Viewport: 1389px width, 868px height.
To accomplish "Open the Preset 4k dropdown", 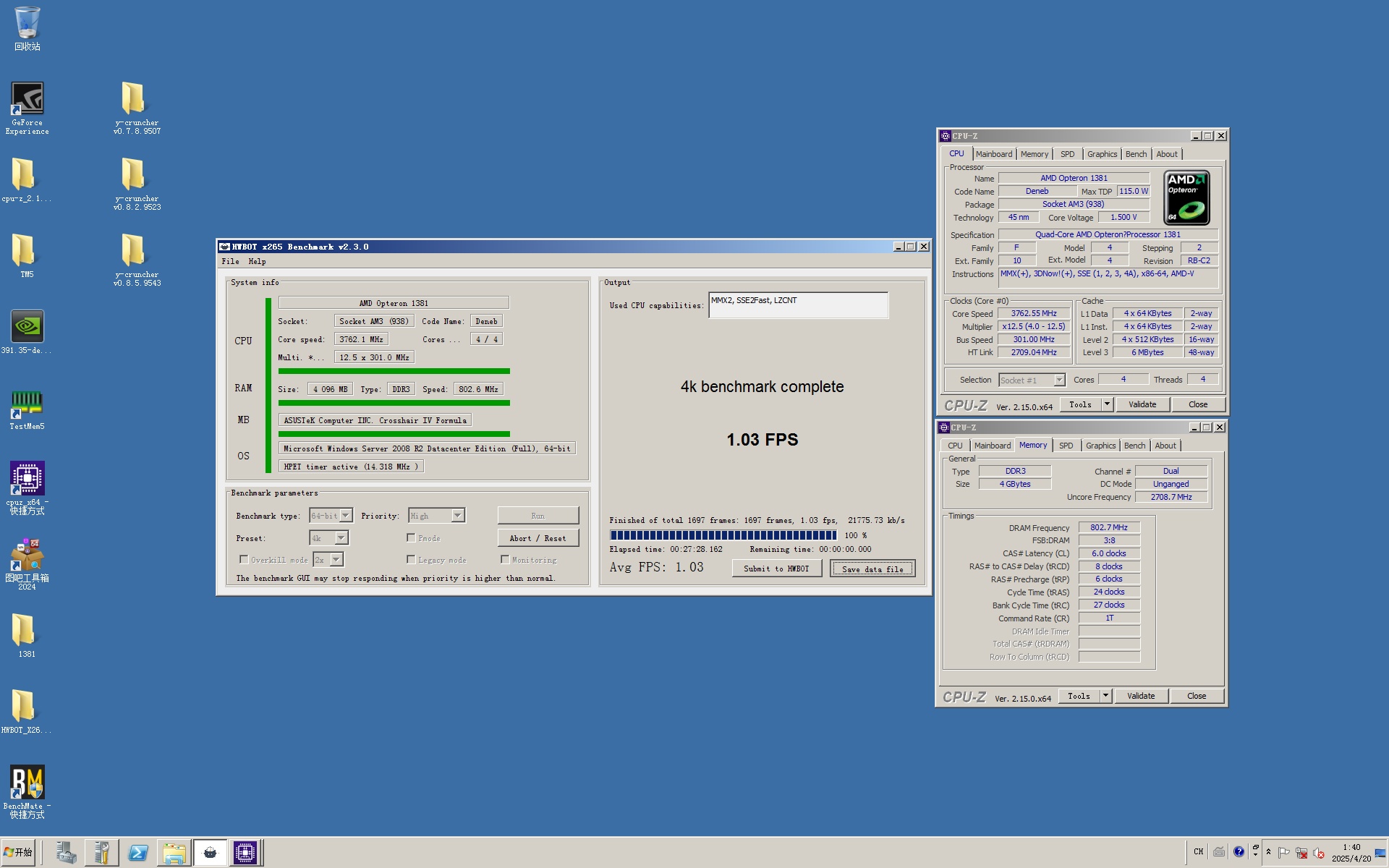I will pos(341,538).
